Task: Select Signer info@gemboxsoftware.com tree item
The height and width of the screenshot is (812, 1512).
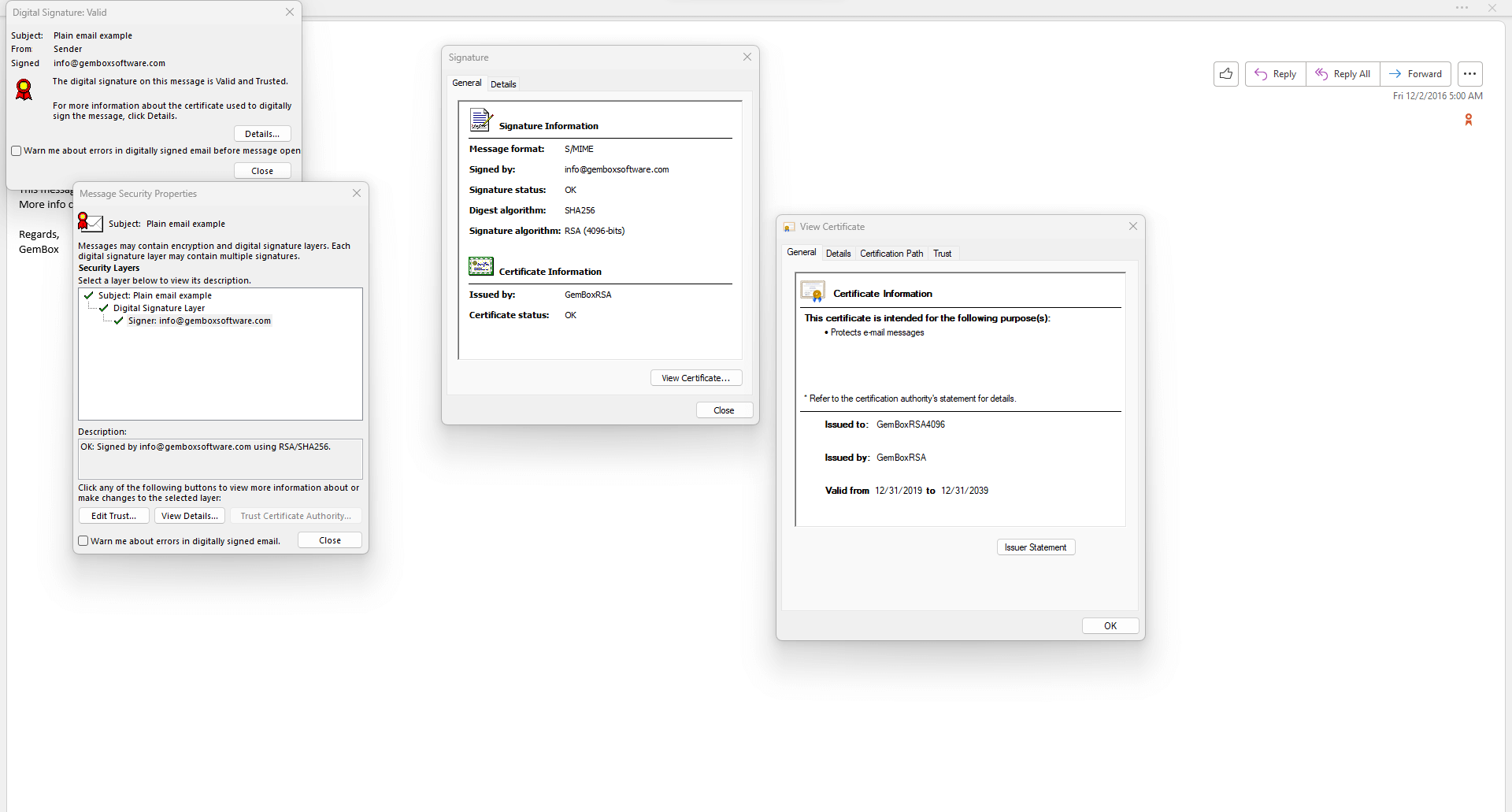Action: (x=199, y=321)
